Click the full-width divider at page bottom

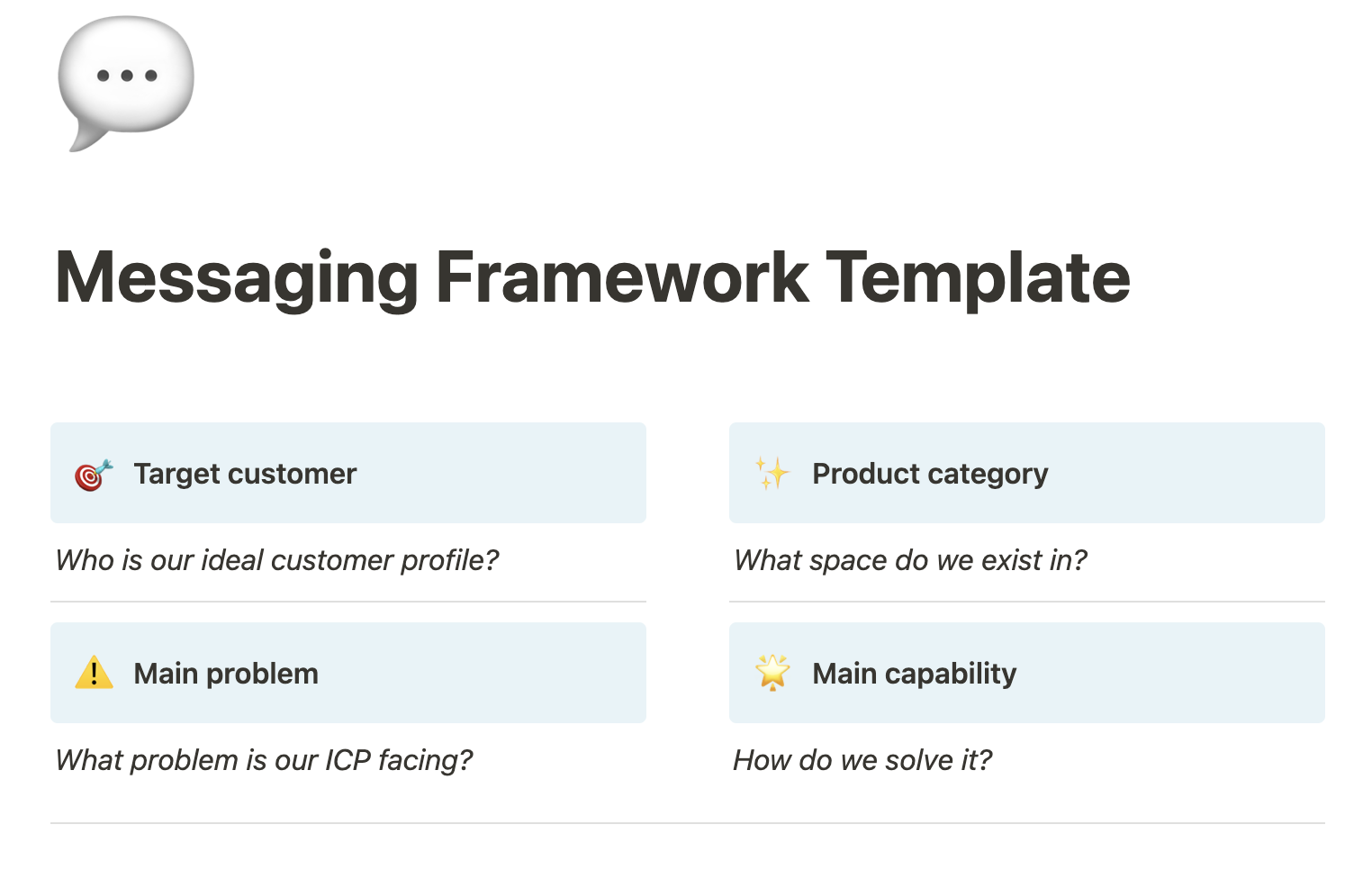688,823
